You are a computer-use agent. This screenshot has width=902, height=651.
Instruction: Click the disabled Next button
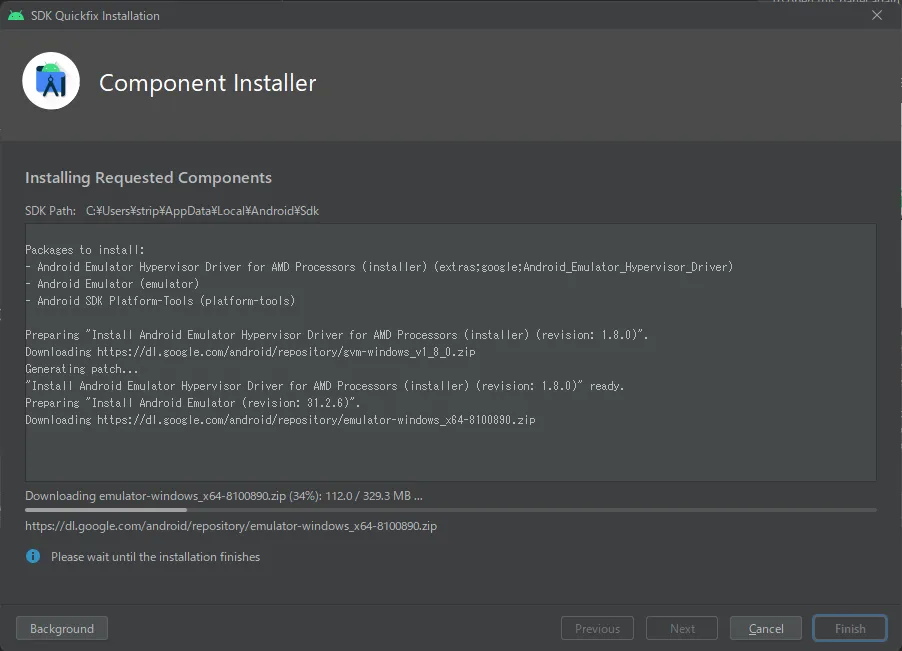[682, 629]
